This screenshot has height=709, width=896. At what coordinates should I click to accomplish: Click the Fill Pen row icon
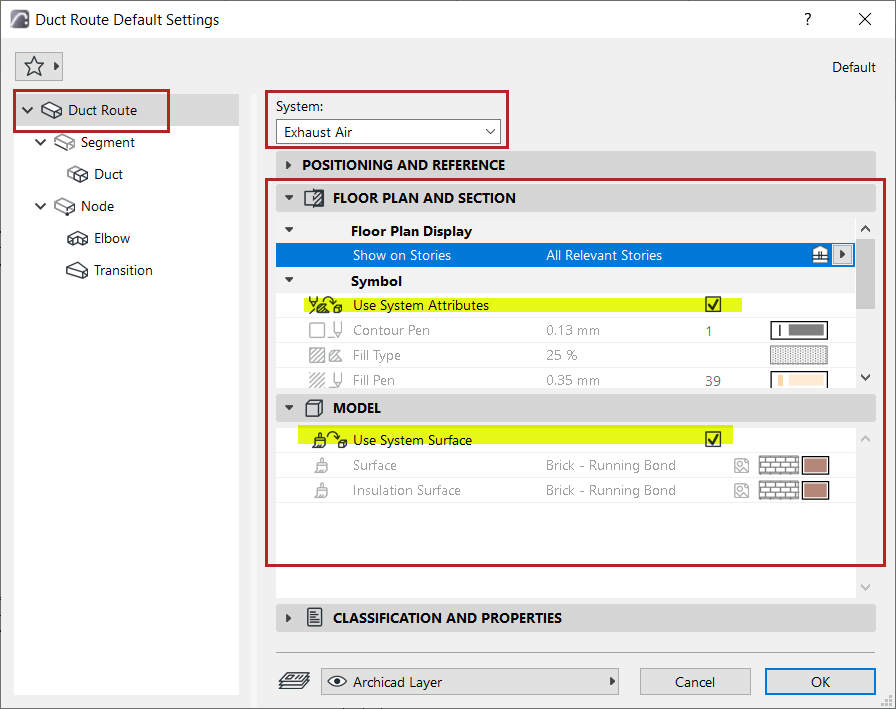[x=325, y=380]
